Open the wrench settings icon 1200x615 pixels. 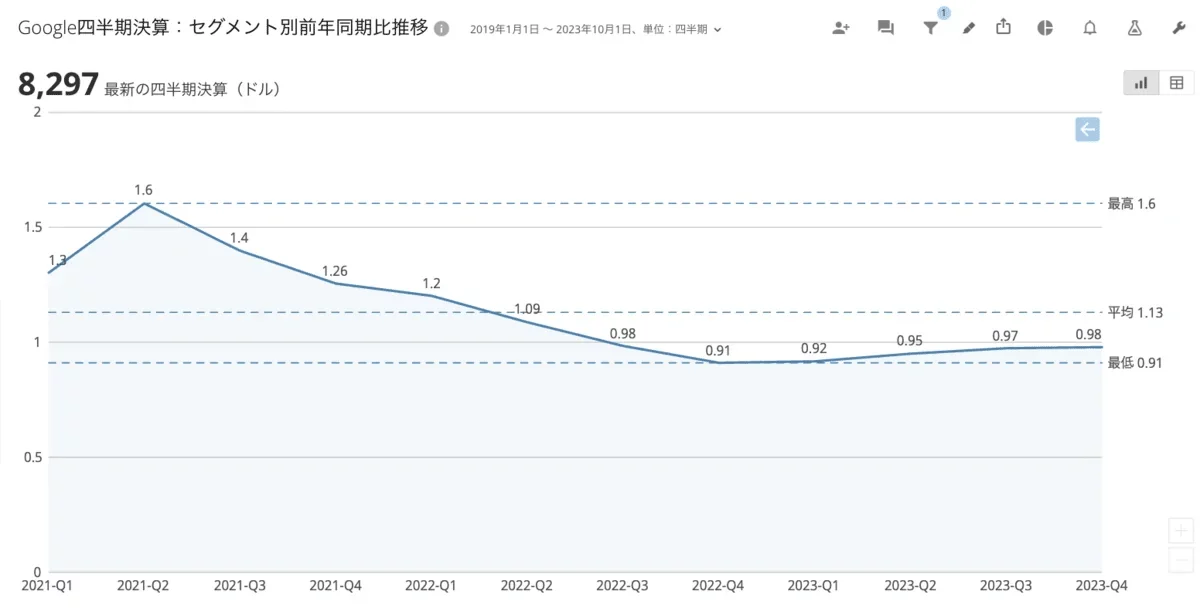pos(1178,28)
